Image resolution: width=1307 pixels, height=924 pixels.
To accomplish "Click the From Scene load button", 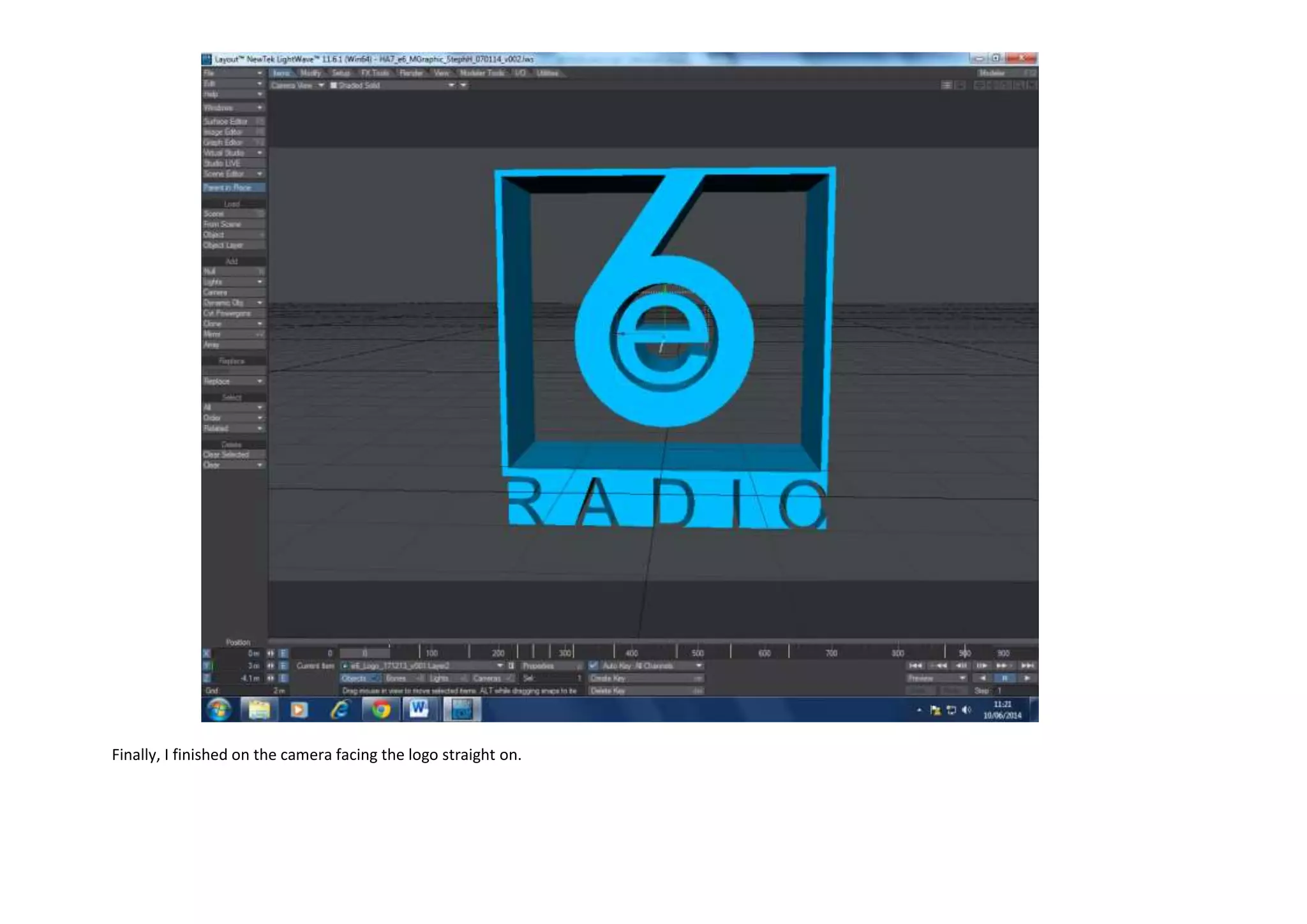I will click(233, 225).
